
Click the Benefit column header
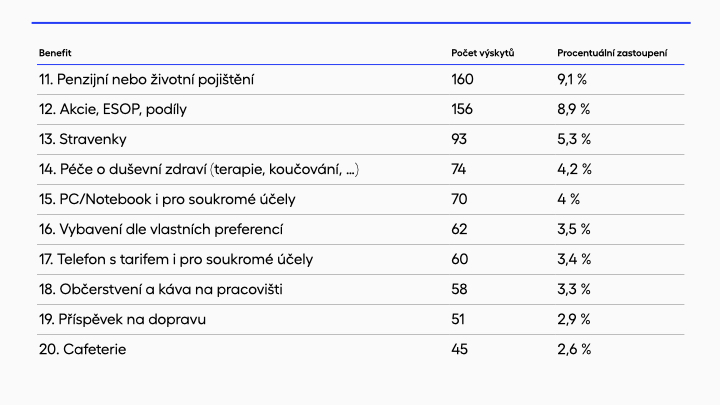[x=55, y=52]
